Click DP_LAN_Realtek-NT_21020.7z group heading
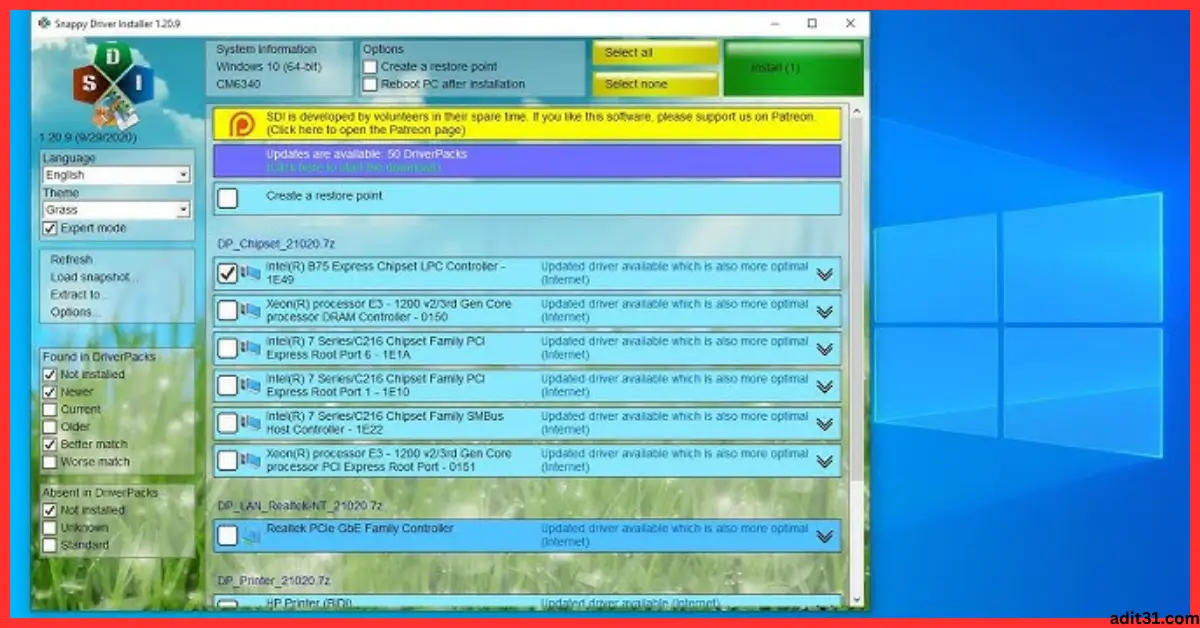 tap(299, 506)
